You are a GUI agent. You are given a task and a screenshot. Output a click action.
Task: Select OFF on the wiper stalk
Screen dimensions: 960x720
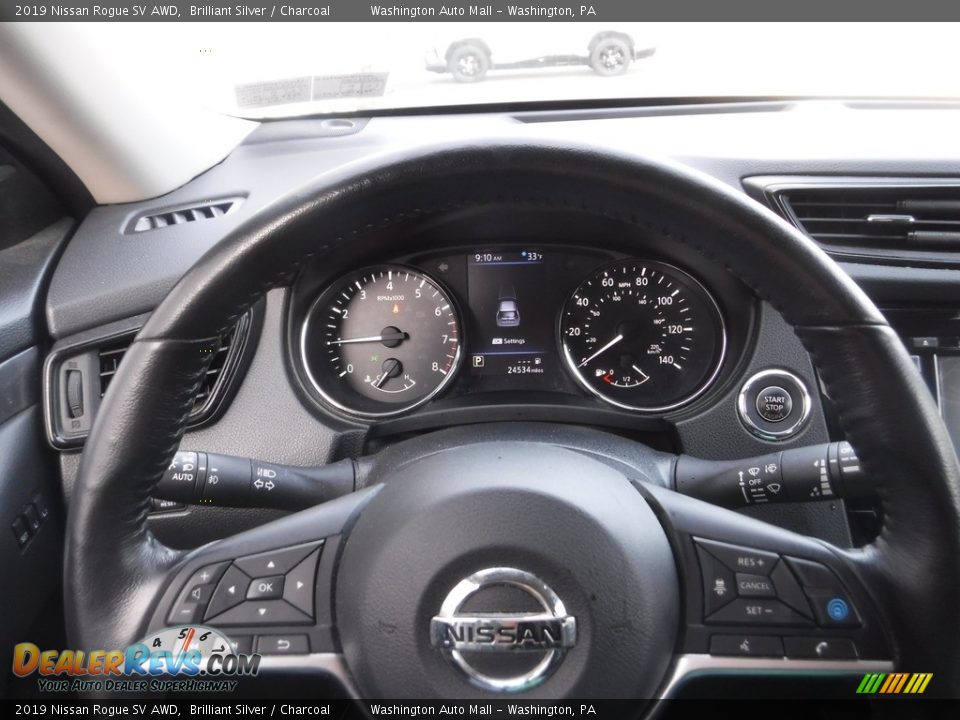point(755,482)
